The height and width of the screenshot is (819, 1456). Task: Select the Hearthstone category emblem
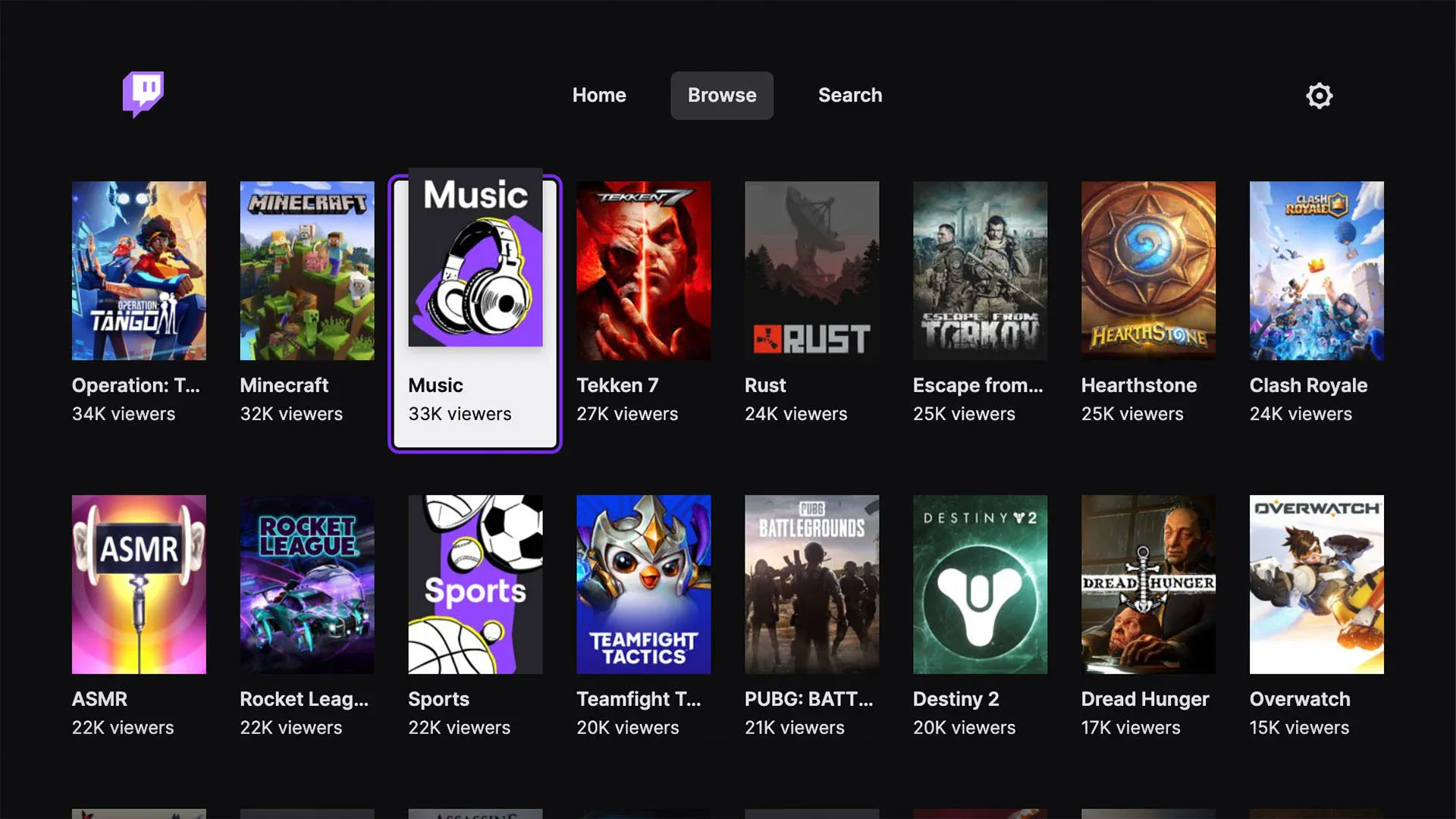(x=1148, y=270)
